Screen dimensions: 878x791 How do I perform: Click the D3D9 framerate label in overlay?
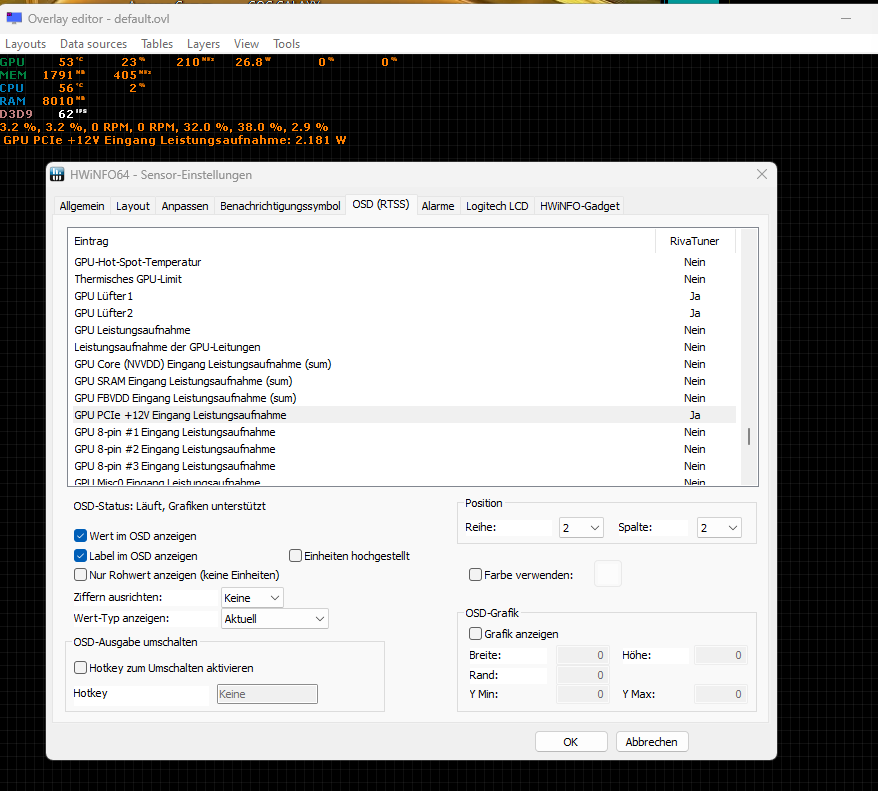coord(16,114)
